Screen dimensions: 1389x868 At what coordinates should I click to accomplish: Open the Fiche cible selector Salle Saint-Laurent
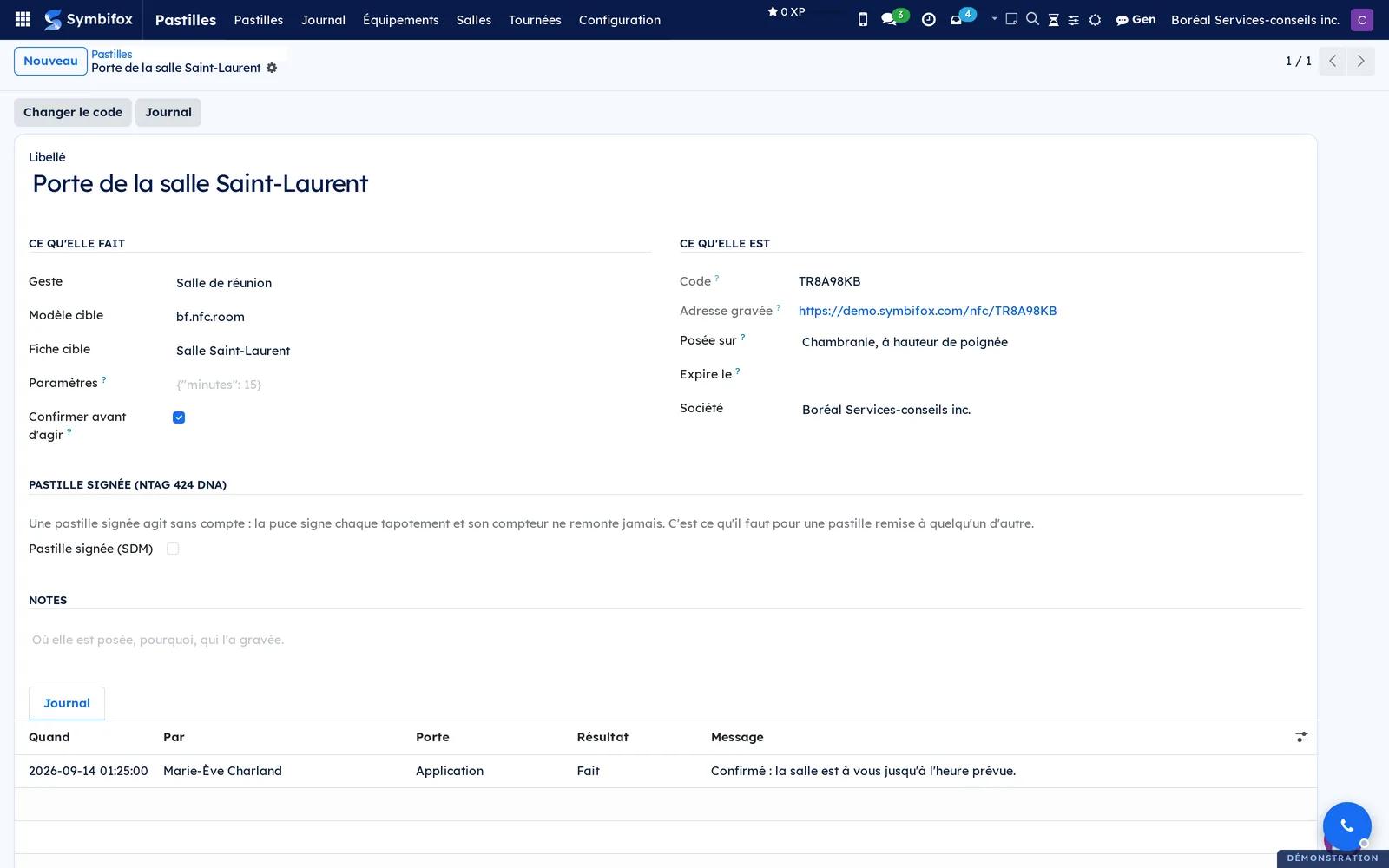click(412, 351)
